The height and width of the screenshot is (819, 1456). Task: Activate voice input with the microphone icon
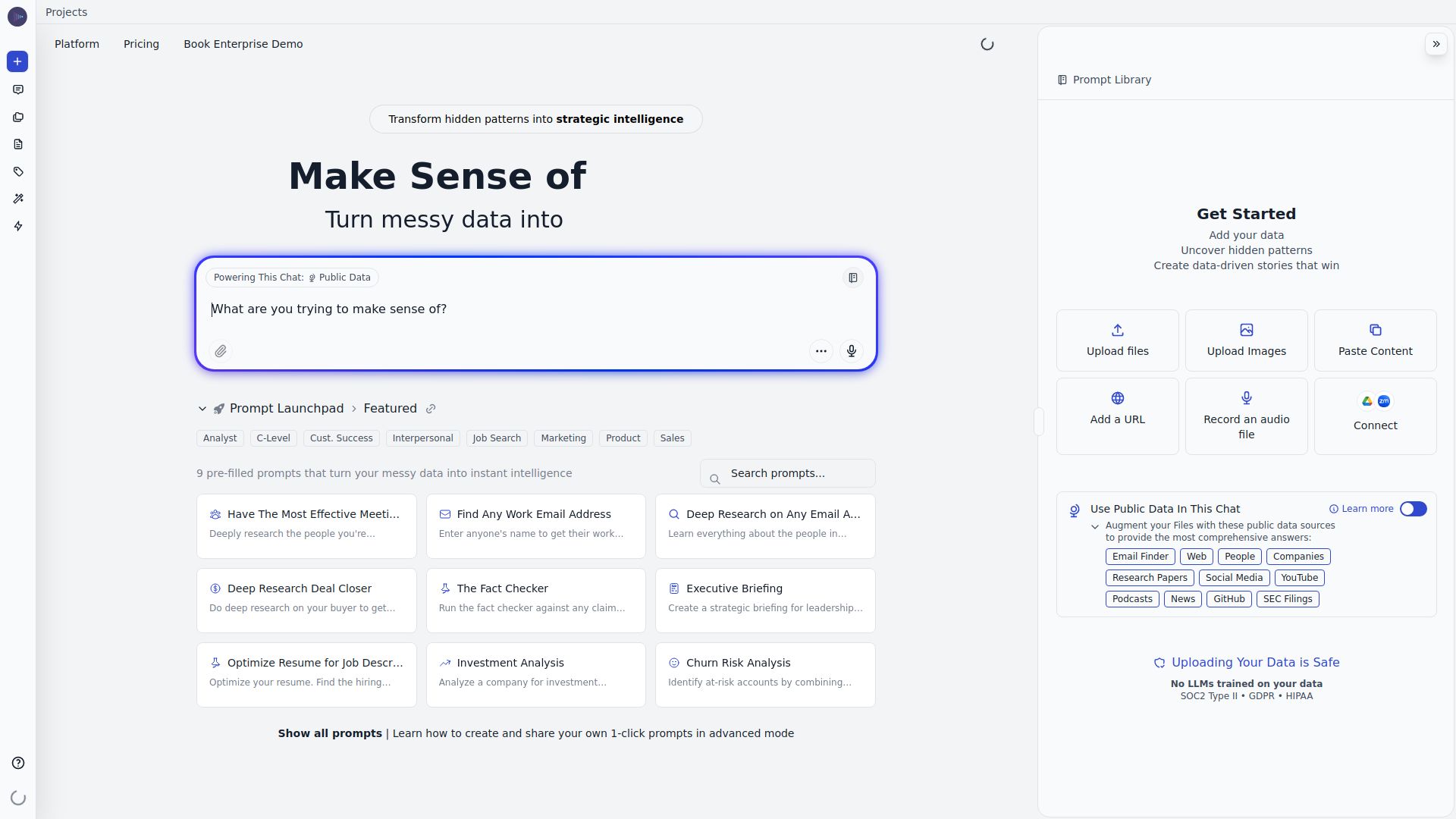(x=851, y=351)
